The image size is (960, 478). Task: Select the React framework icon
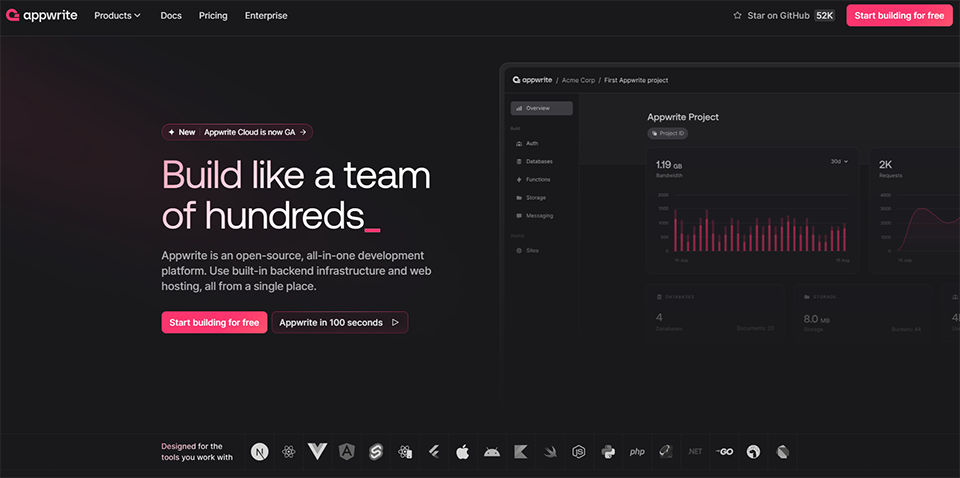[289, 452]
